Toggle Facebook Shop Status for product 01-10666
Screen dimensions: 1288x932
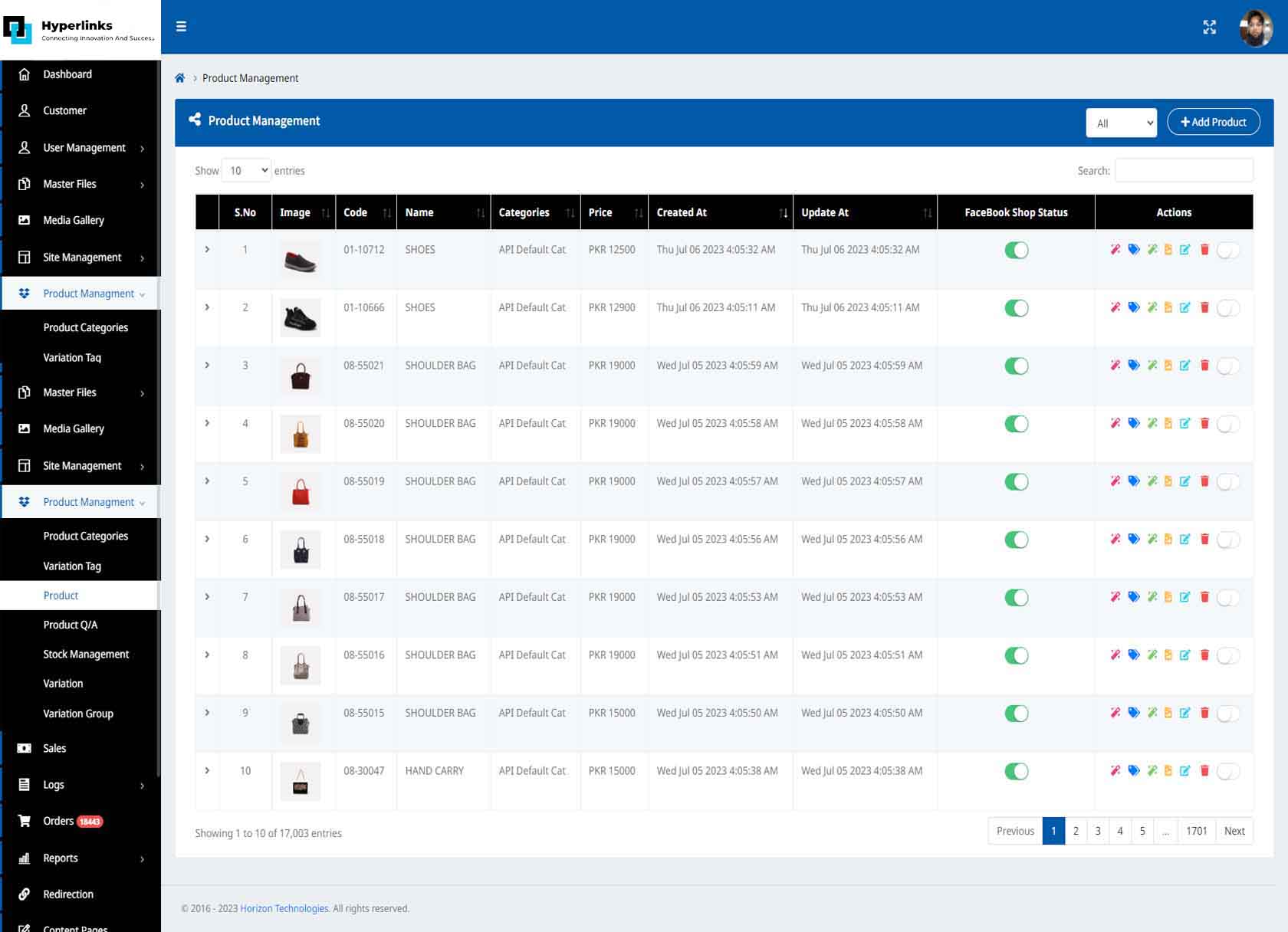coord(1017,308)
